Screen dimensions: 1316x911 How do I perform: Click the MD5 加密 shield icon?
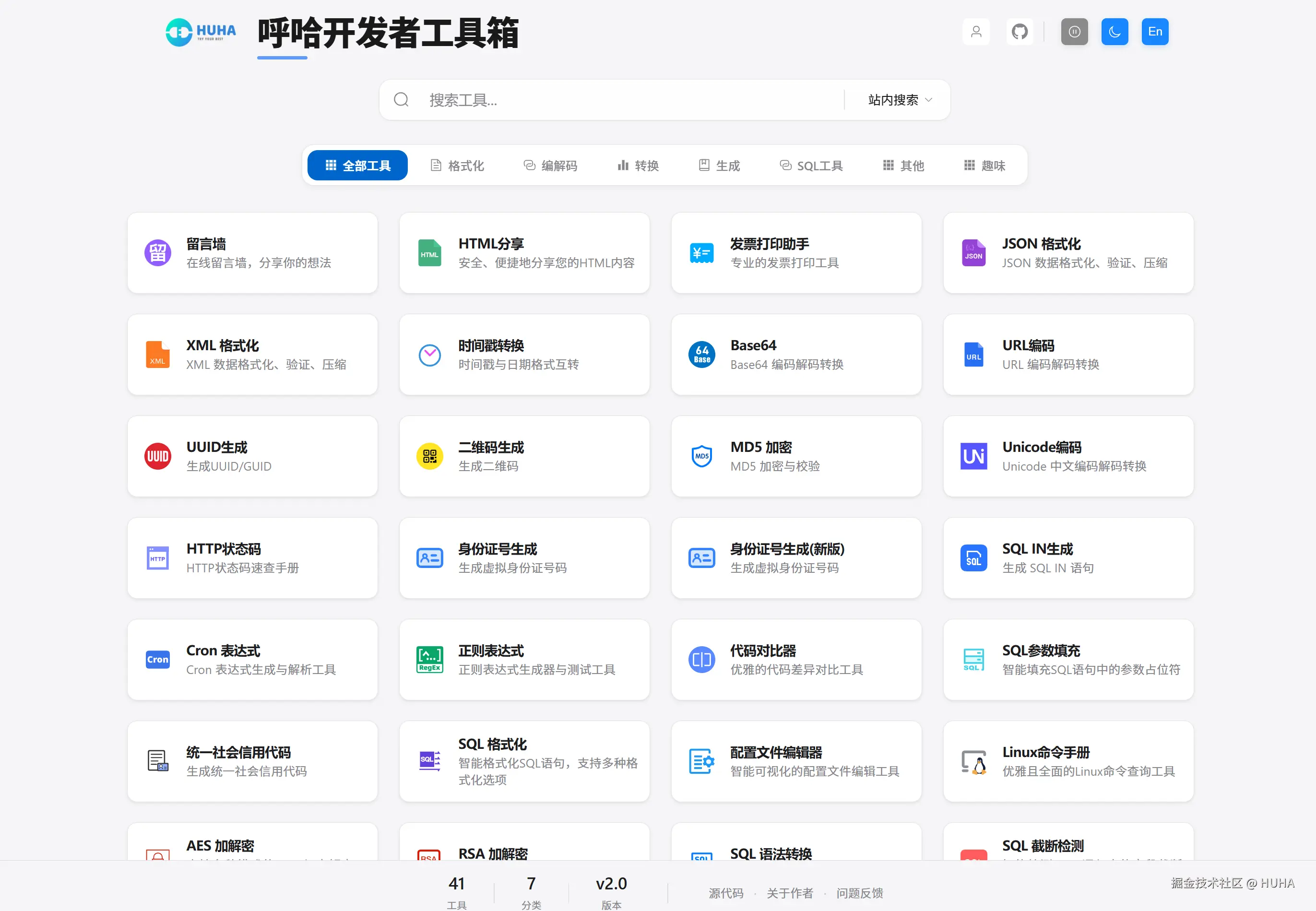click(701, 456)
